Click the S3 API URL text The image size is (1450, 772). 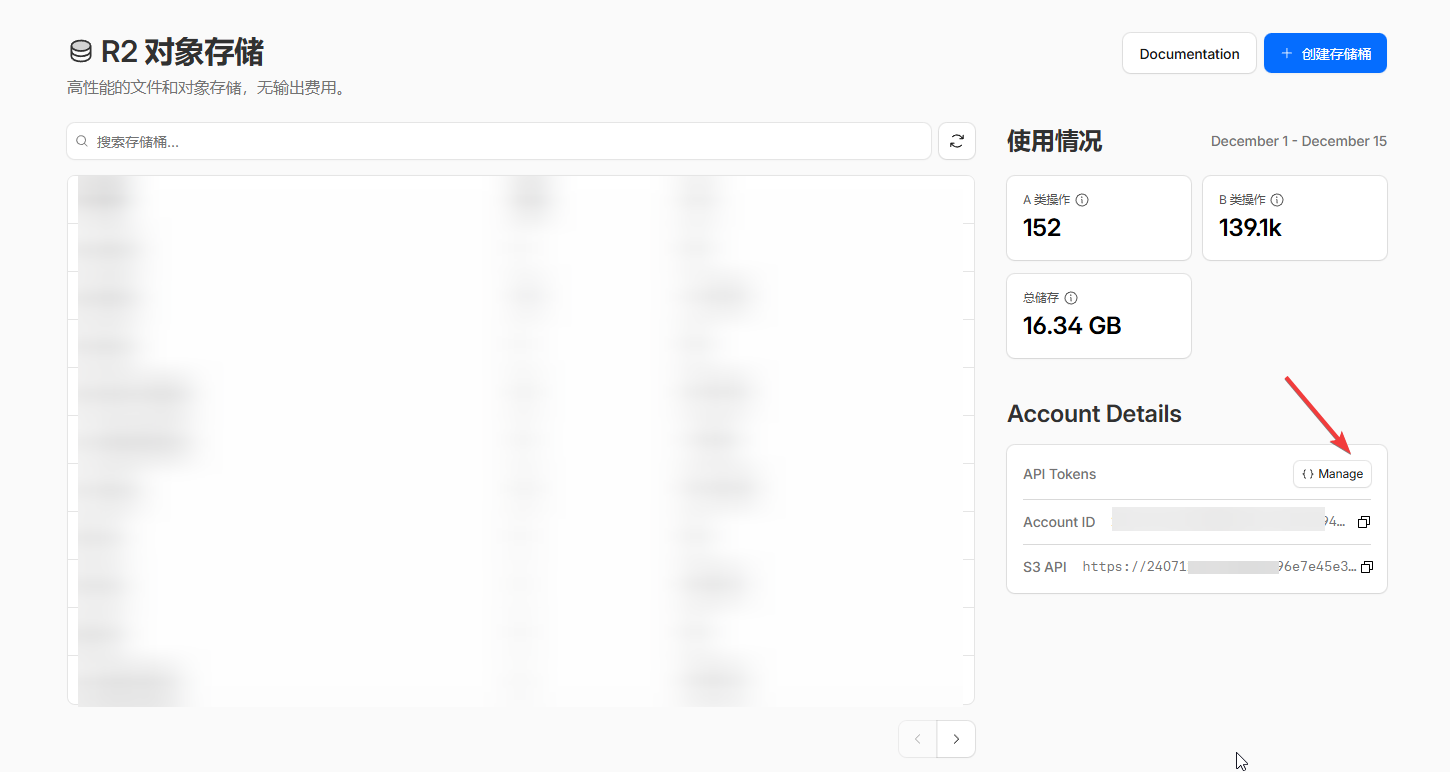[x=1219, y=567]
